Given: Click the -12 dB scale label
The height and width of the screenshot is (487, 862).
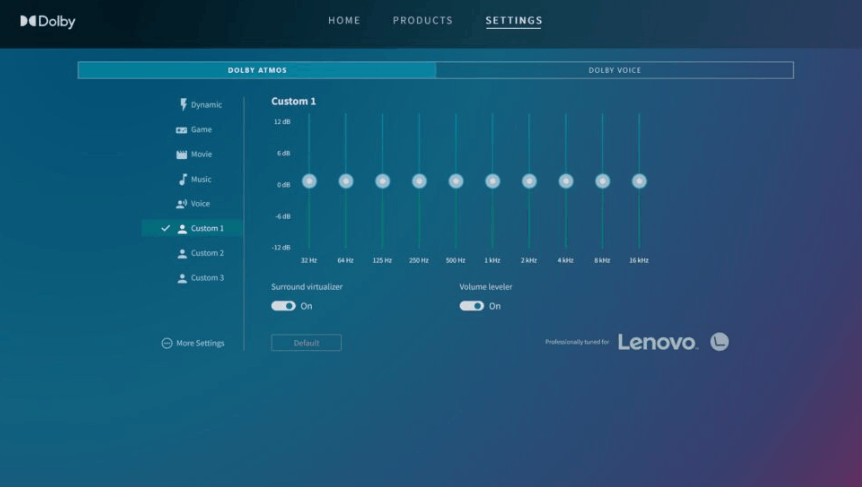Looking at the screenshot, I should pos(281,247).
